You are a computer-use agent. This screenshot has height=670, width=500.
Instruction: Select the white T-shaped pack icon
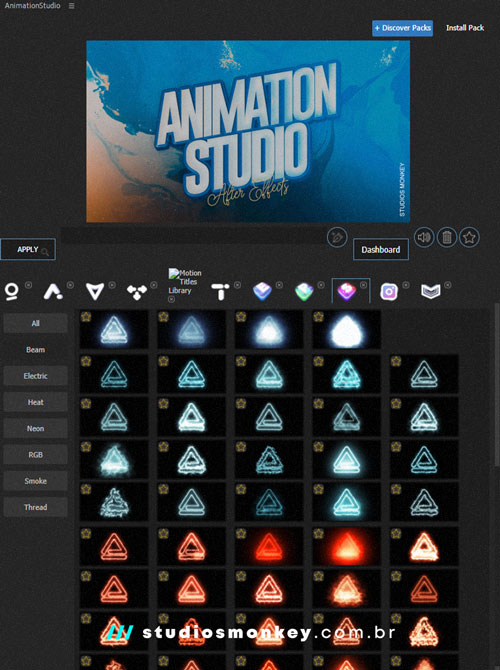coord(220,292)
